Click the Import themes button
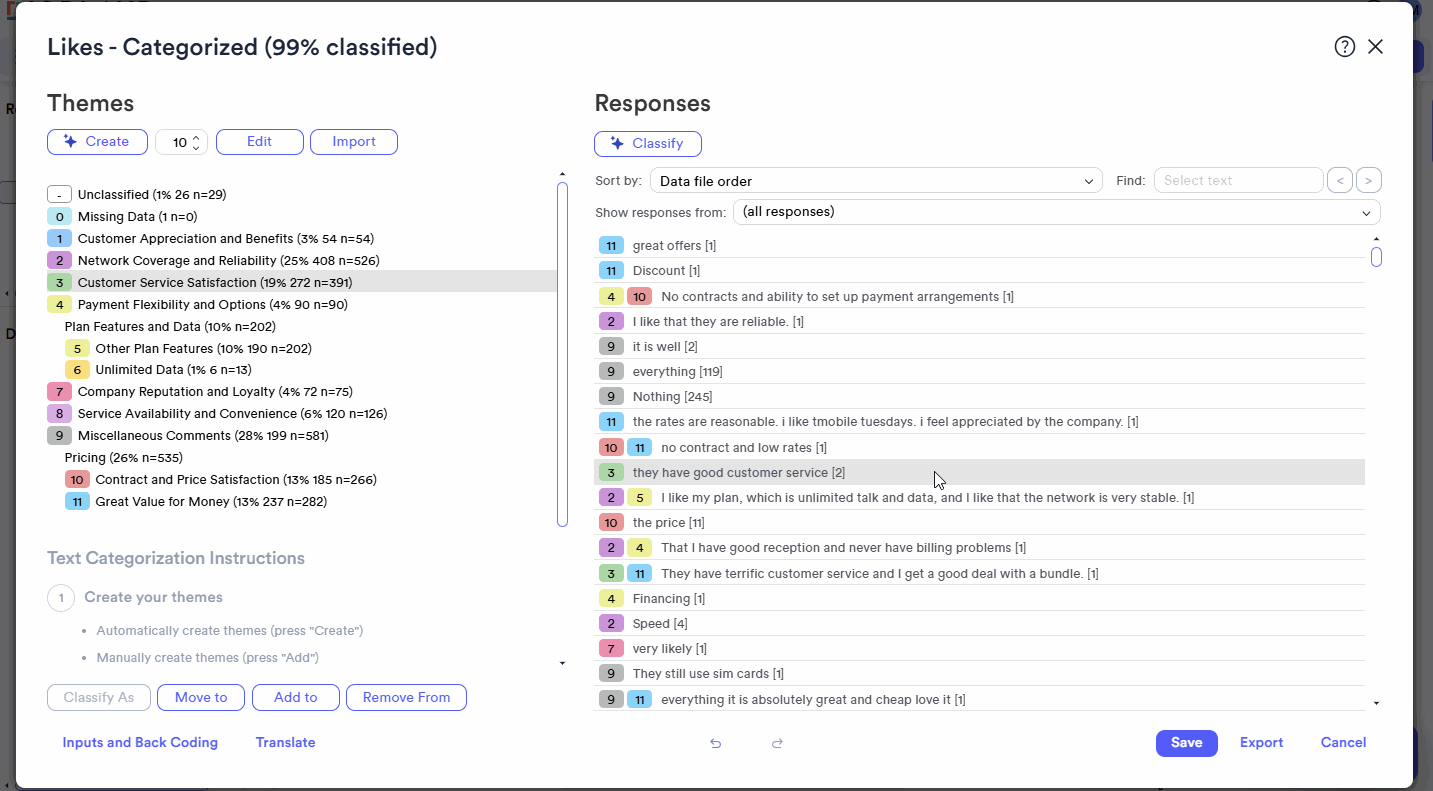The image size is (1433, 791). pos(354,142)
